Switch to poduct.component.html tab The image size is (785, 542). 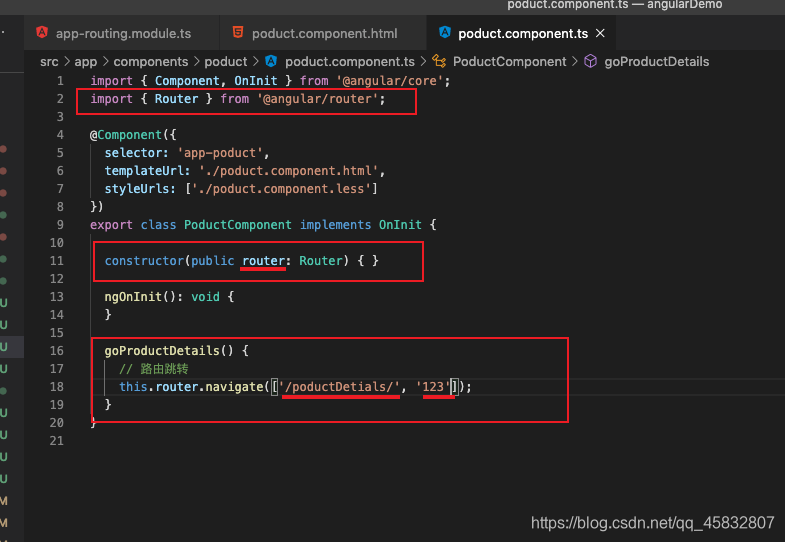(323, 34)
